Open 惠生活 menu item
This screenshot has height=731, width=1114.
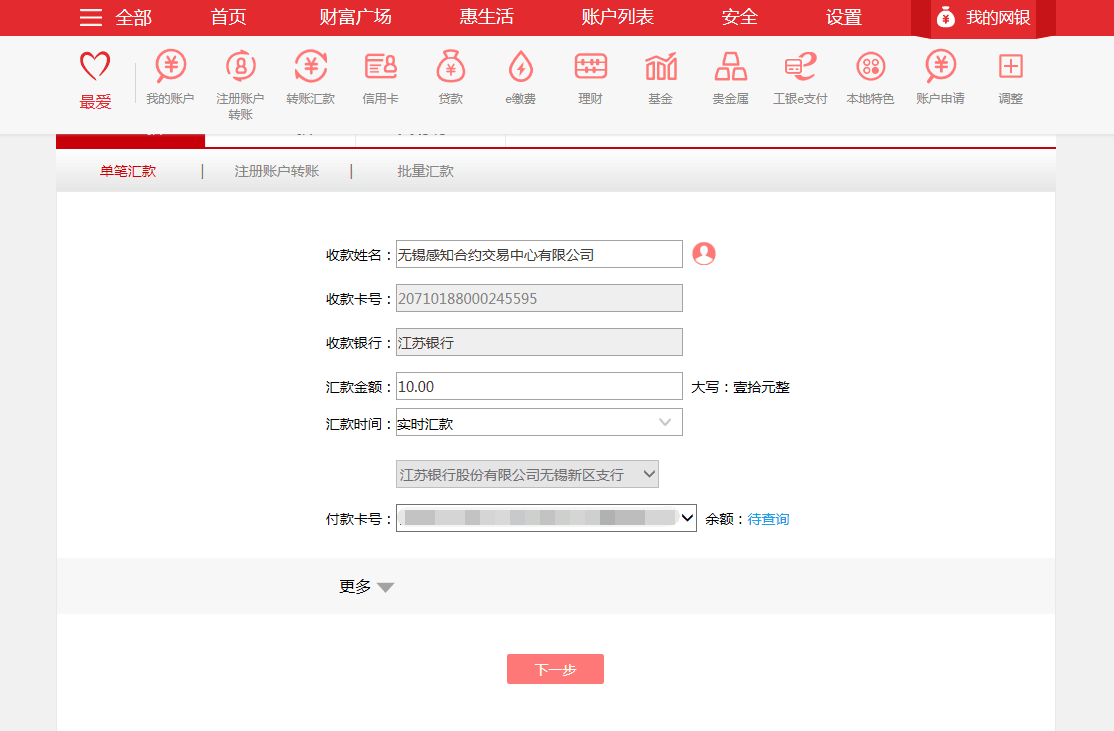pyautogui.click(x=487, y=17)
